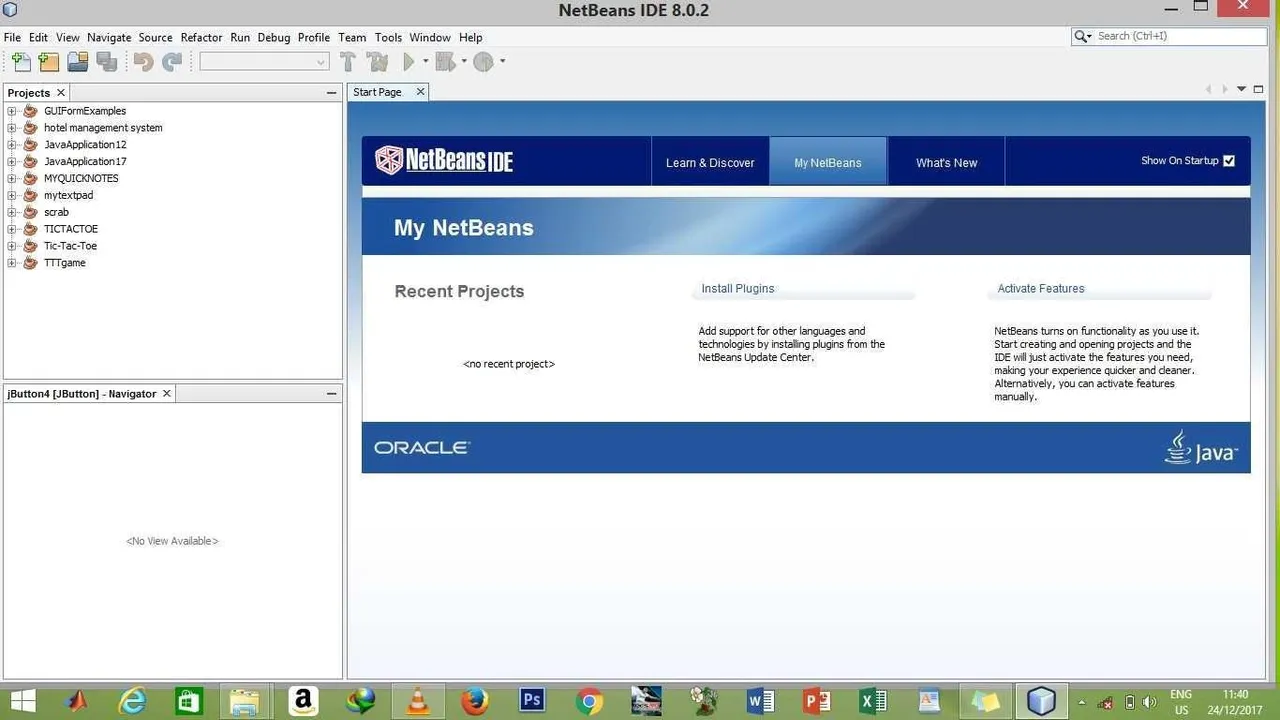Click the Debug Project toolbar icon
Screen dimensions: 1280x720
[x=446, y=62]
